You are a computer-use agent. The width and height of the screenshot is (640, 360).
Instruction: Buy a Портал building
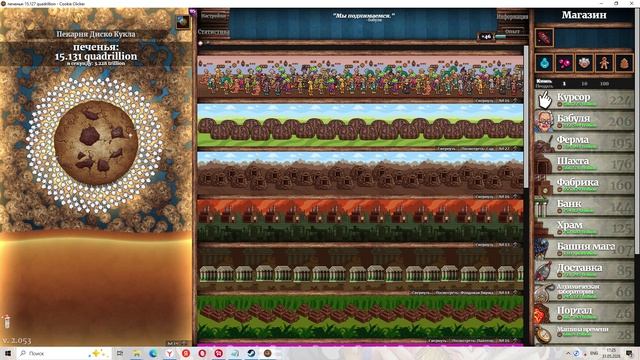[584, 313]
